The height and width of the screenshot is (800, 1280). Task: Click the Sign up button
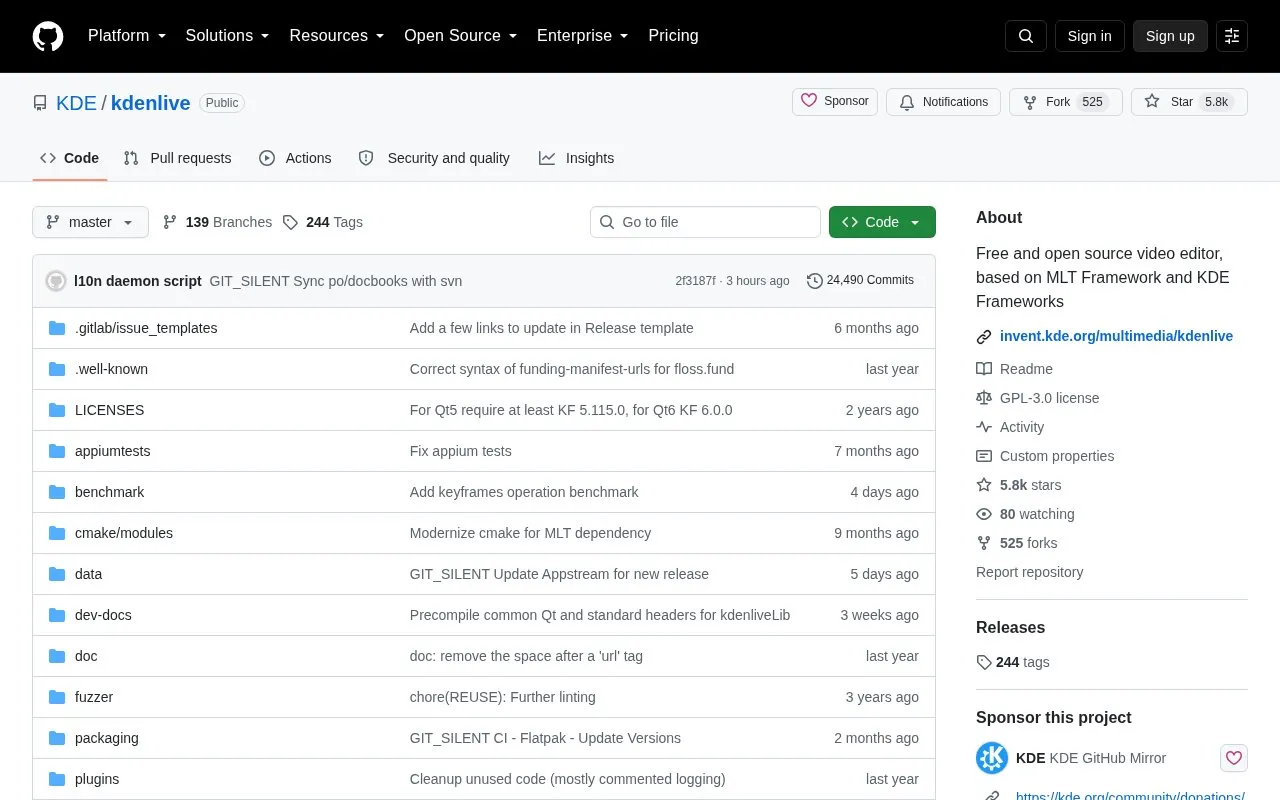tap(1170, 36)
